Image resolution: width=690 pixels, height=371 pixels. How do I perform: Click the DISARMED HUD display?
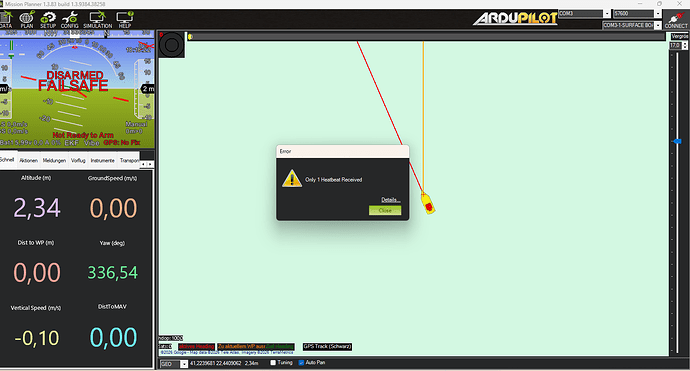click(75, 75)
